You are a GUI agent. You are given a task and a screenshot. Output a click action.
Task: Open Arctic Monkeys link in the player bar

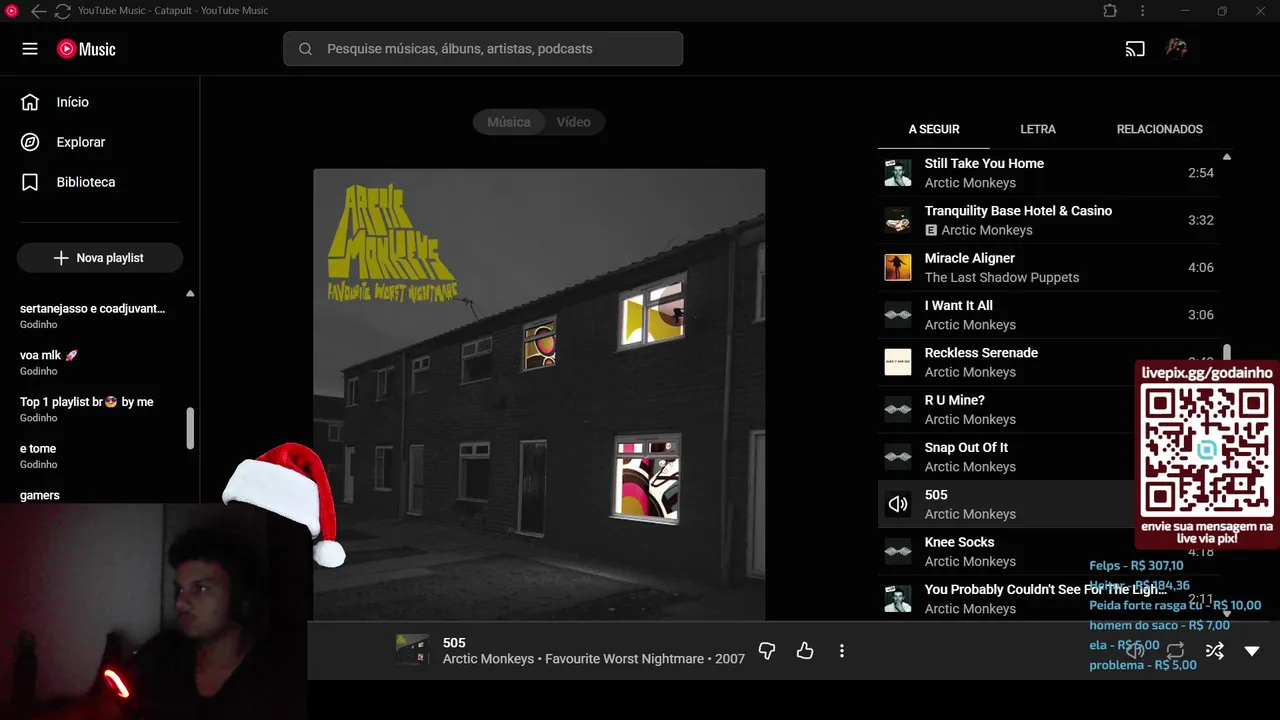(x=488, y=659)
